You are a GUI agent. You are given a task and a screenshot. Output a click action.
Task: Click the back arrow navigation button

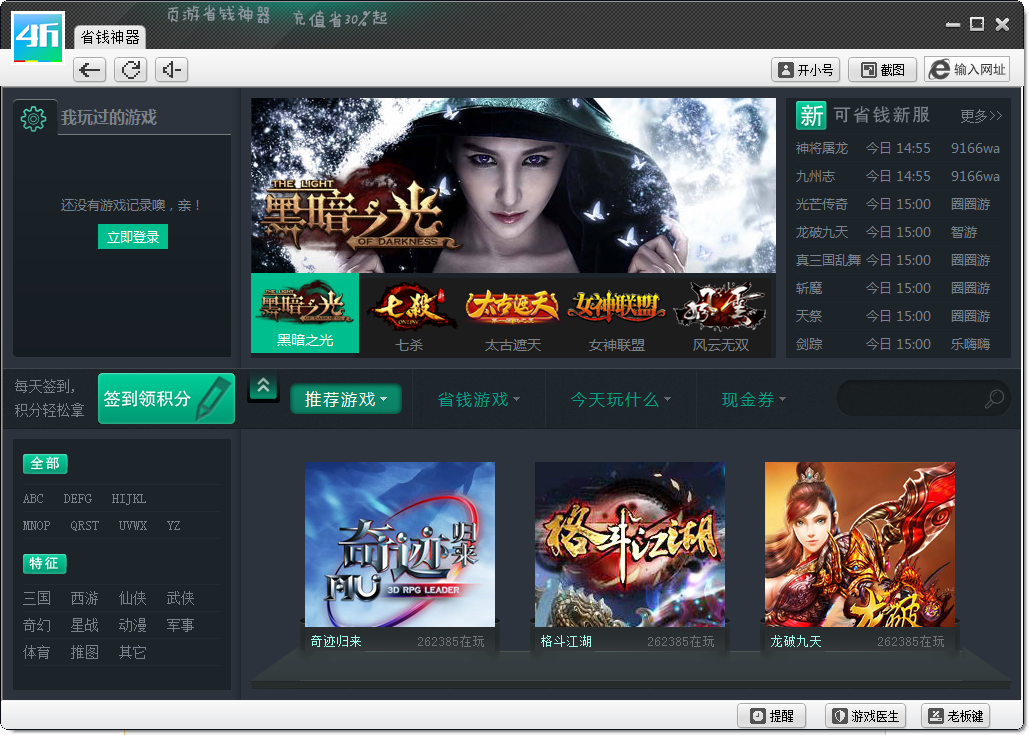(x=89, y=70)
